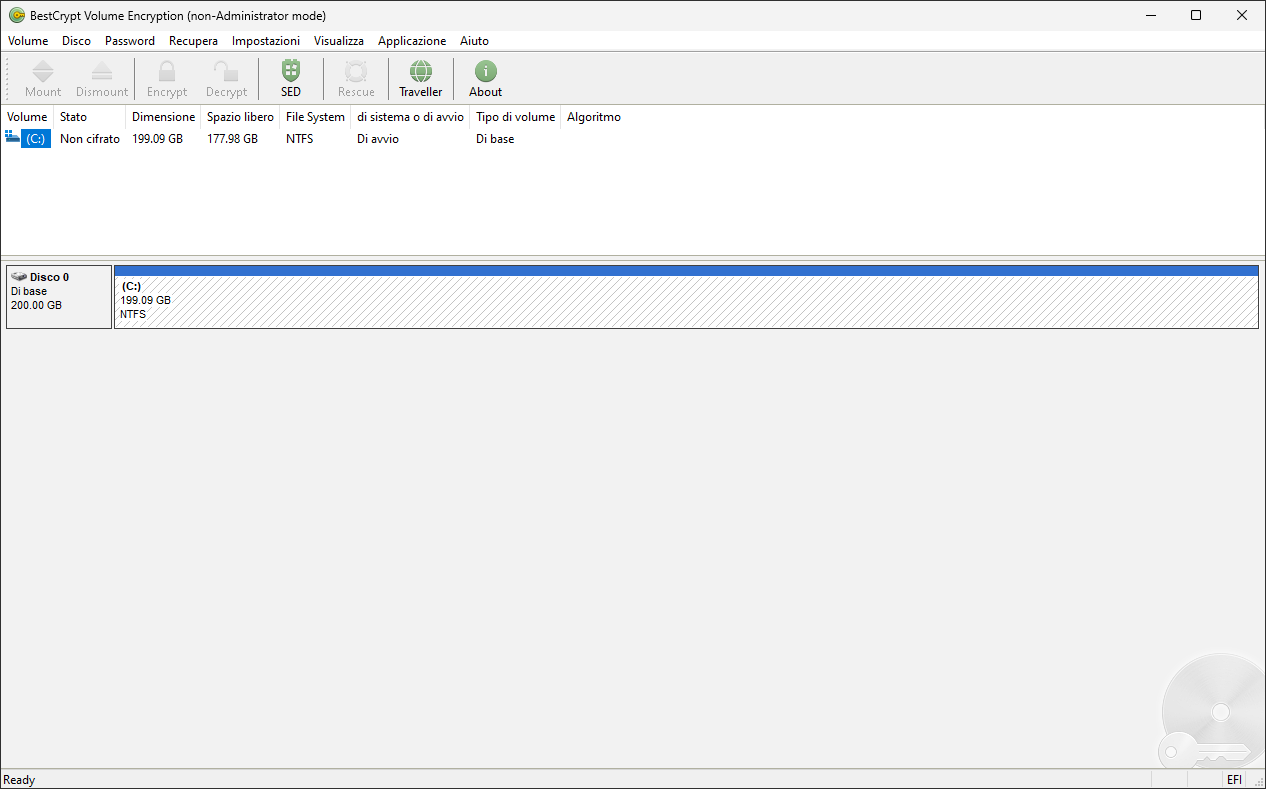
Task: Open the Volume menu
Action: click(x=28, y=41)
